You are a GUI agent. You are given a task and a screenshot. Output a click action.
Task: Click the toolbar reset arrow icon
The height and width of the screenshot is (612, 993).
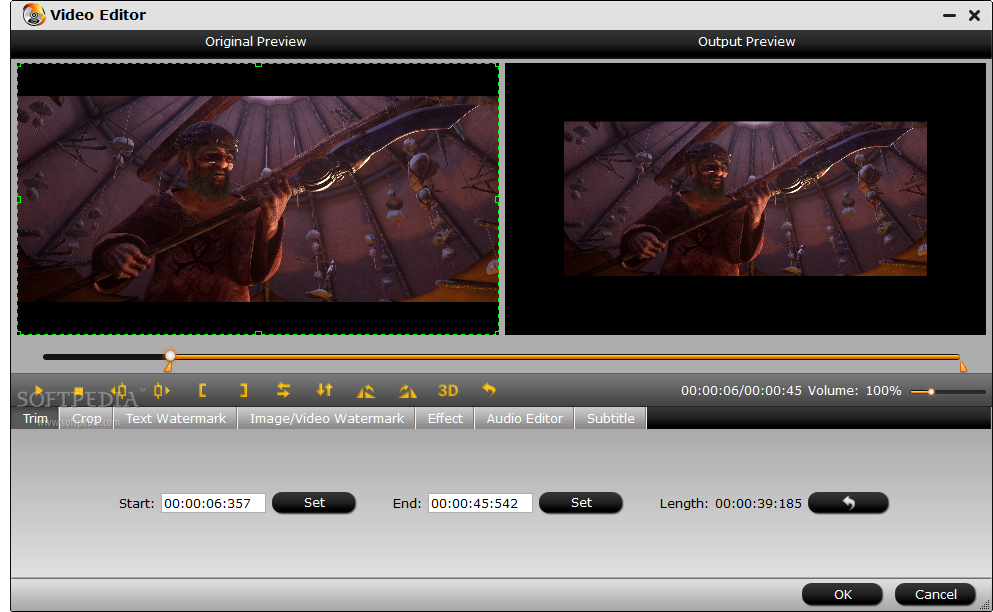(x=489, y=390)
